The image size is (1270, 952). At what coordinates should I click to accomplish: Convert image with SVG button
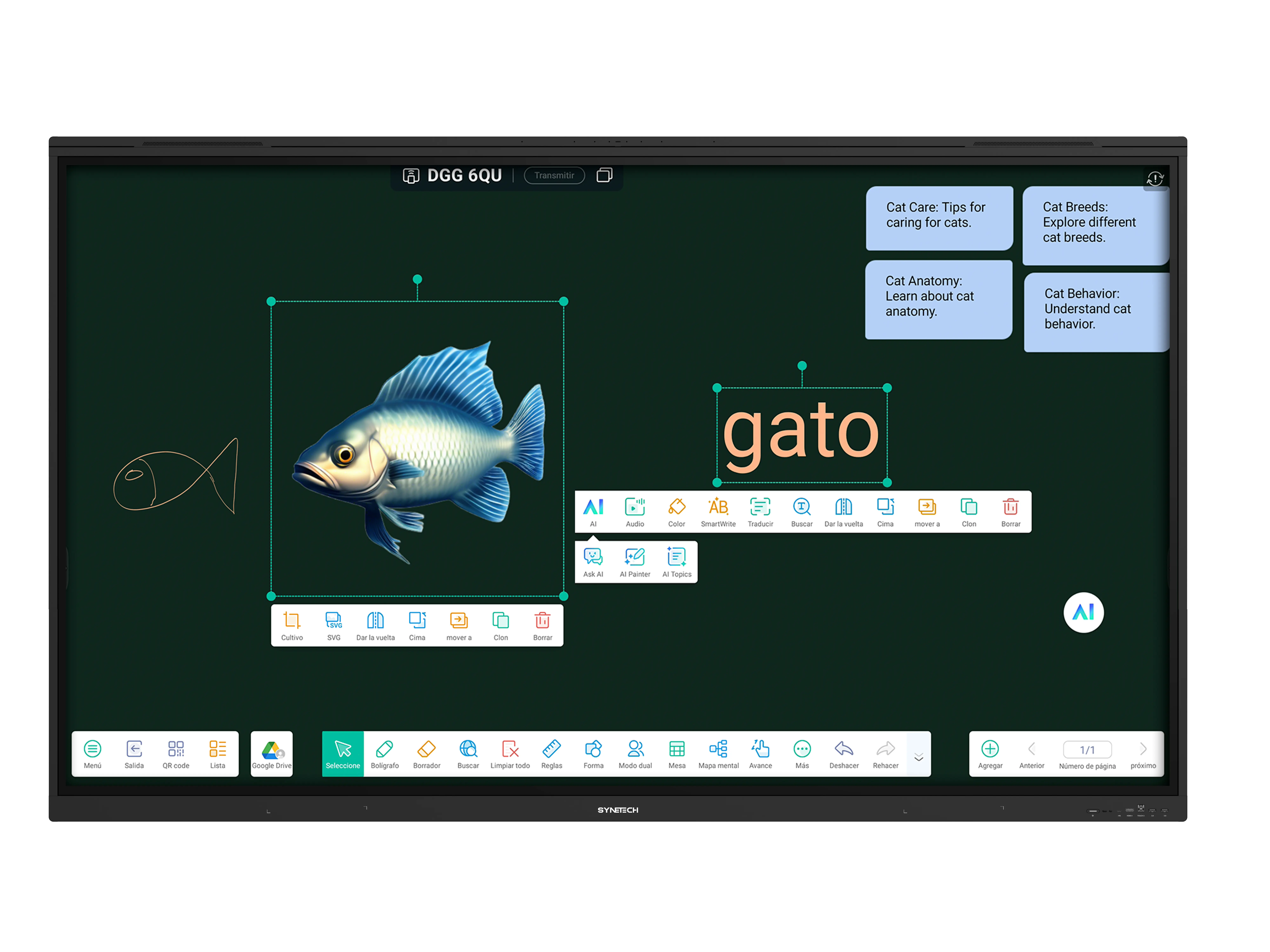tap(334, 625)
